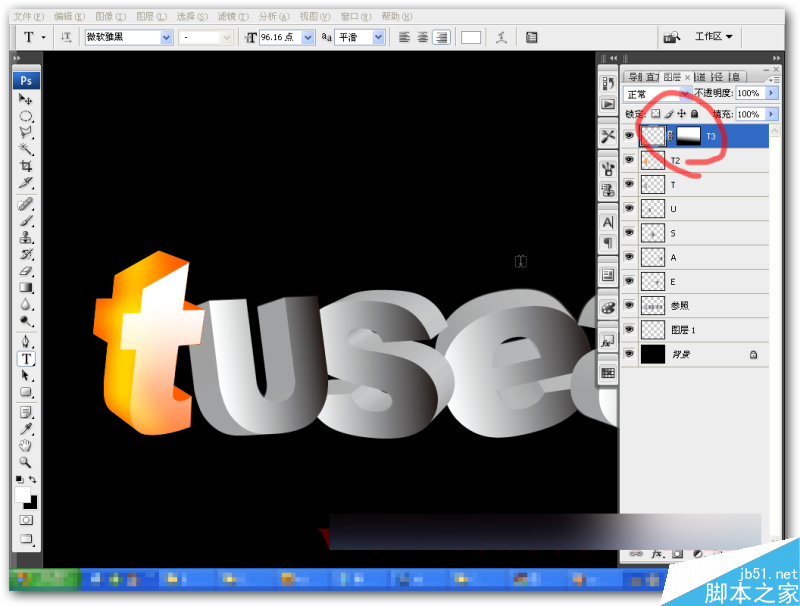The image size is (800, 606).
Task: Hide the U layer
Action: point(629,209)
